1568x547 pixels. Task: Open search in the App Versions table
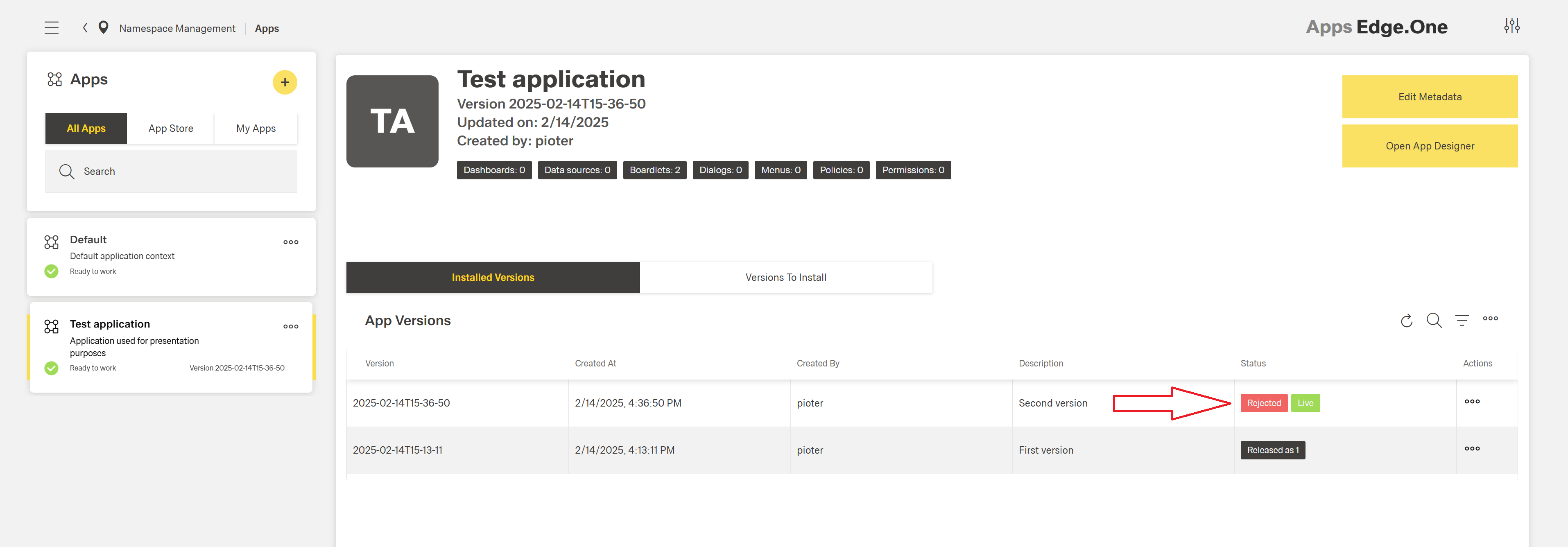point(1434,321)
